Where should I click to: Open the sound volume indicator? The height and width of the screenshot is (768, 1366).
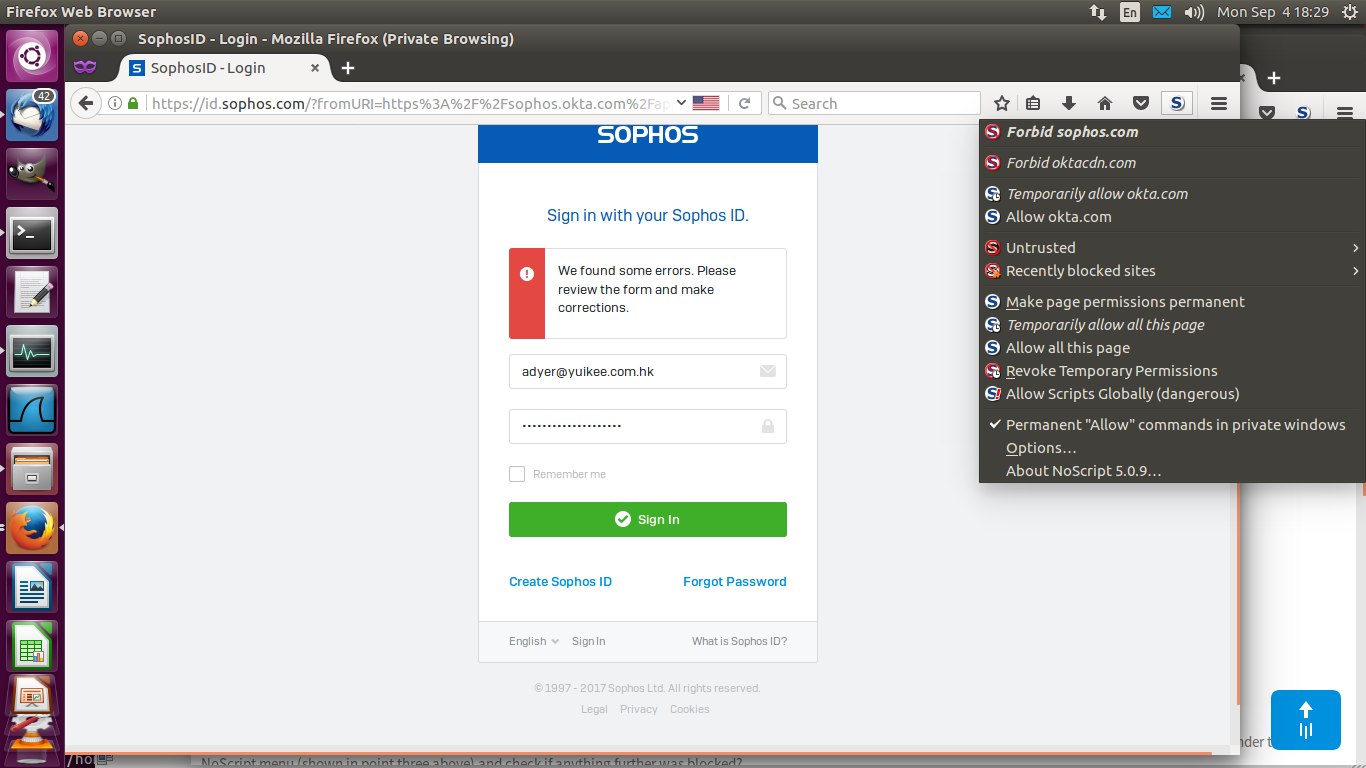pos(1193,12)
